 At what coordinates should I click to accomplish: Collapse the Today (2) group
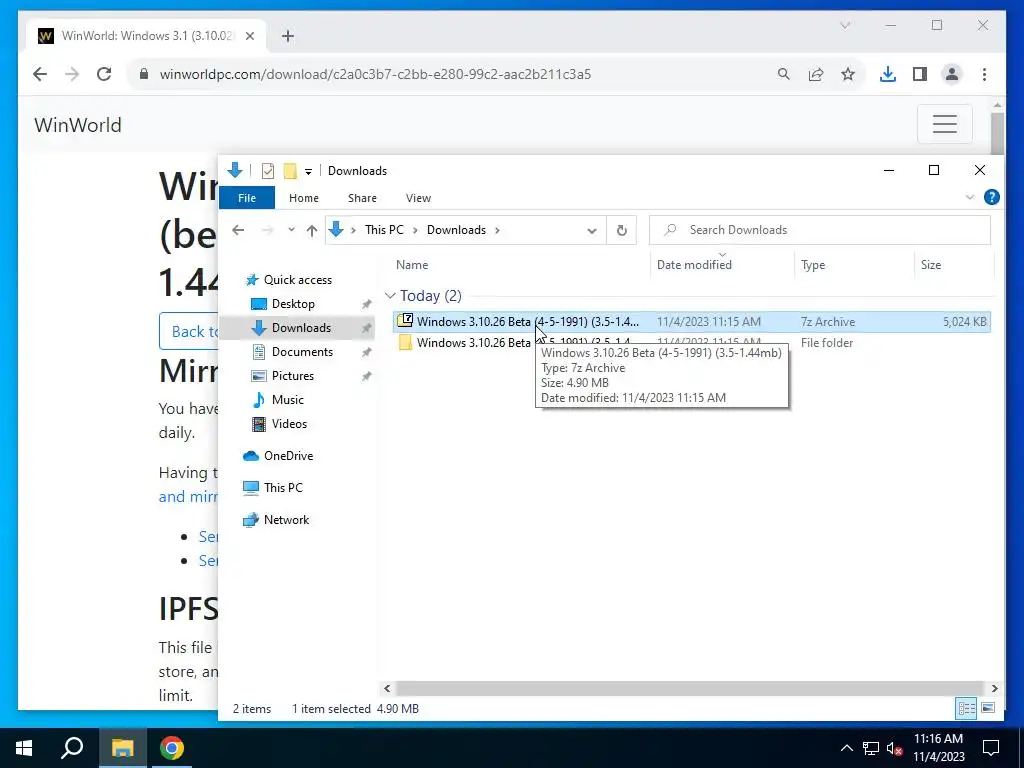(390, 296)
